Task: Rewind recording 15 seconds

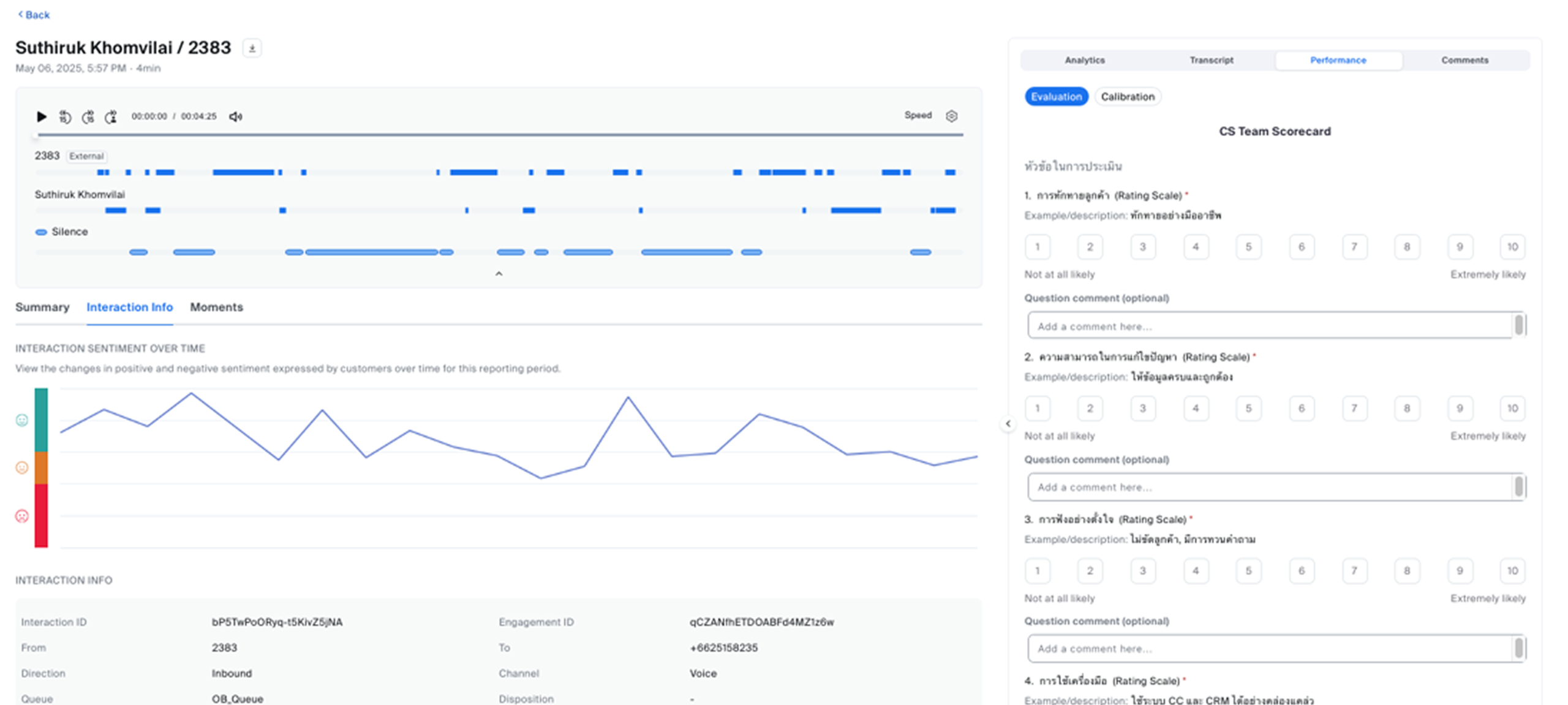Action: click(x=65, y=116)
